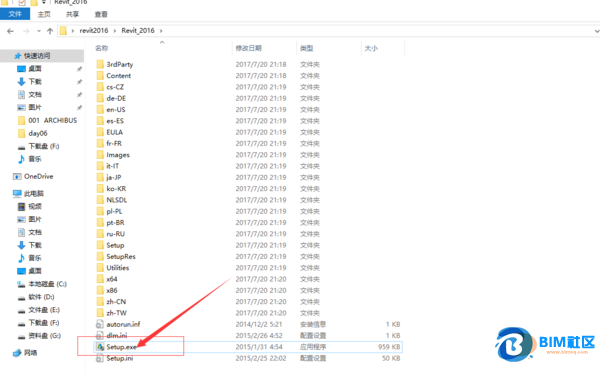600x374 pixels.
Task: Click Revit_2016 in the address path
Action: (138, 31)
